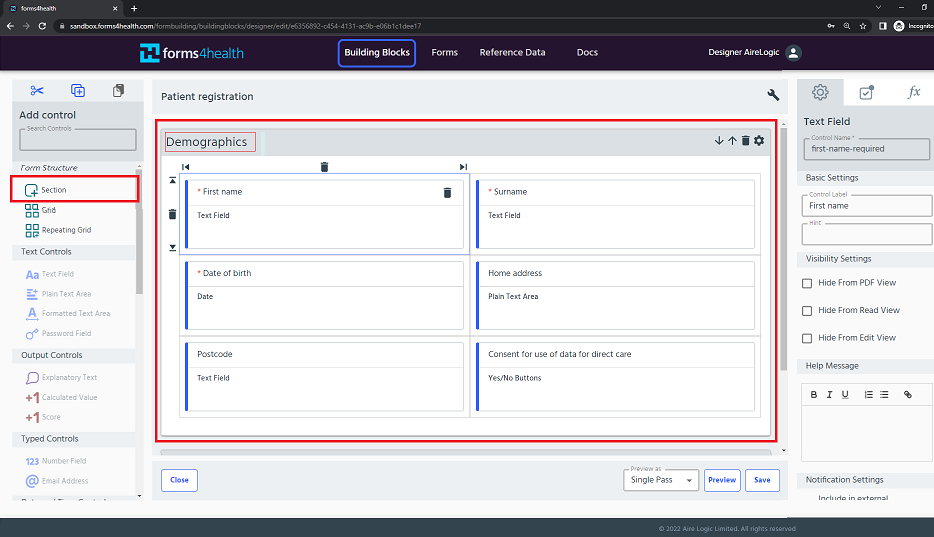
Task: Open validation checkmark tab in properties panel
Action: 867,92
